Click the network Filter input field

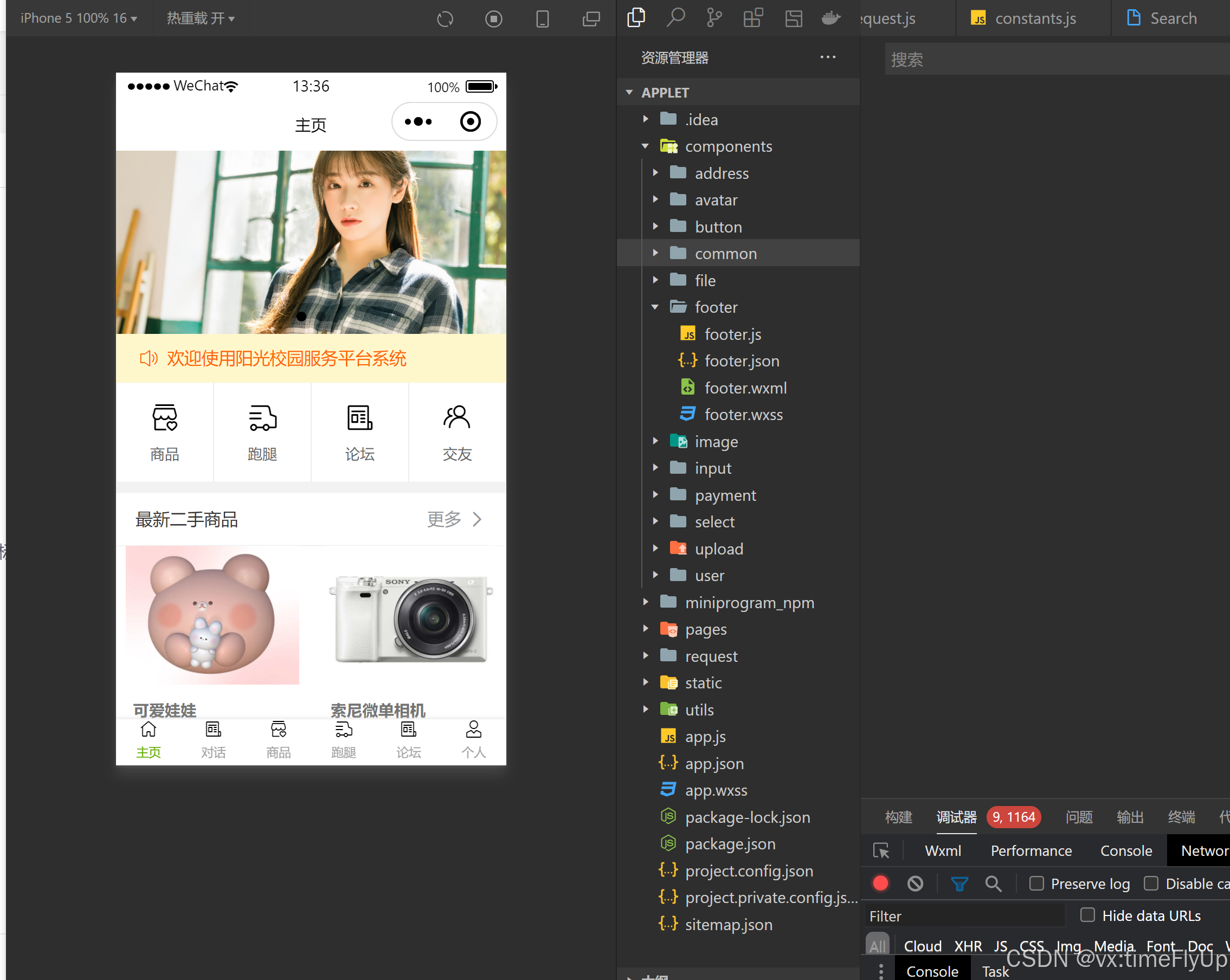point(964,916)
